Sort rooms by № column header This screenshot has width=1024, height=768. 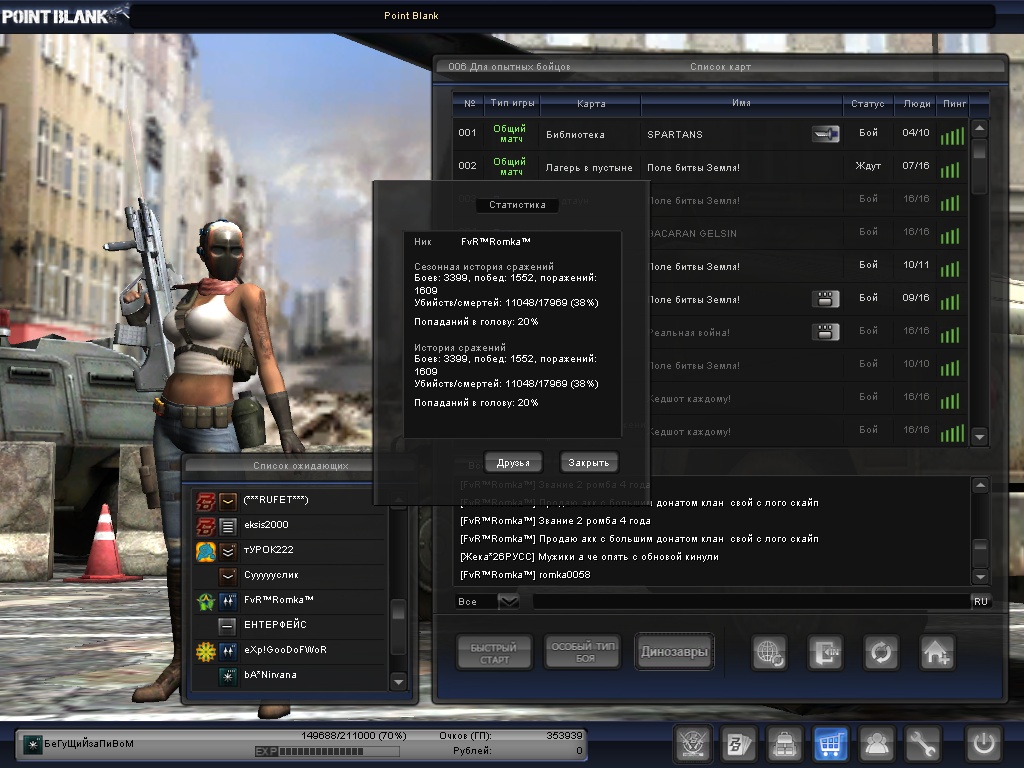[470, 103]
